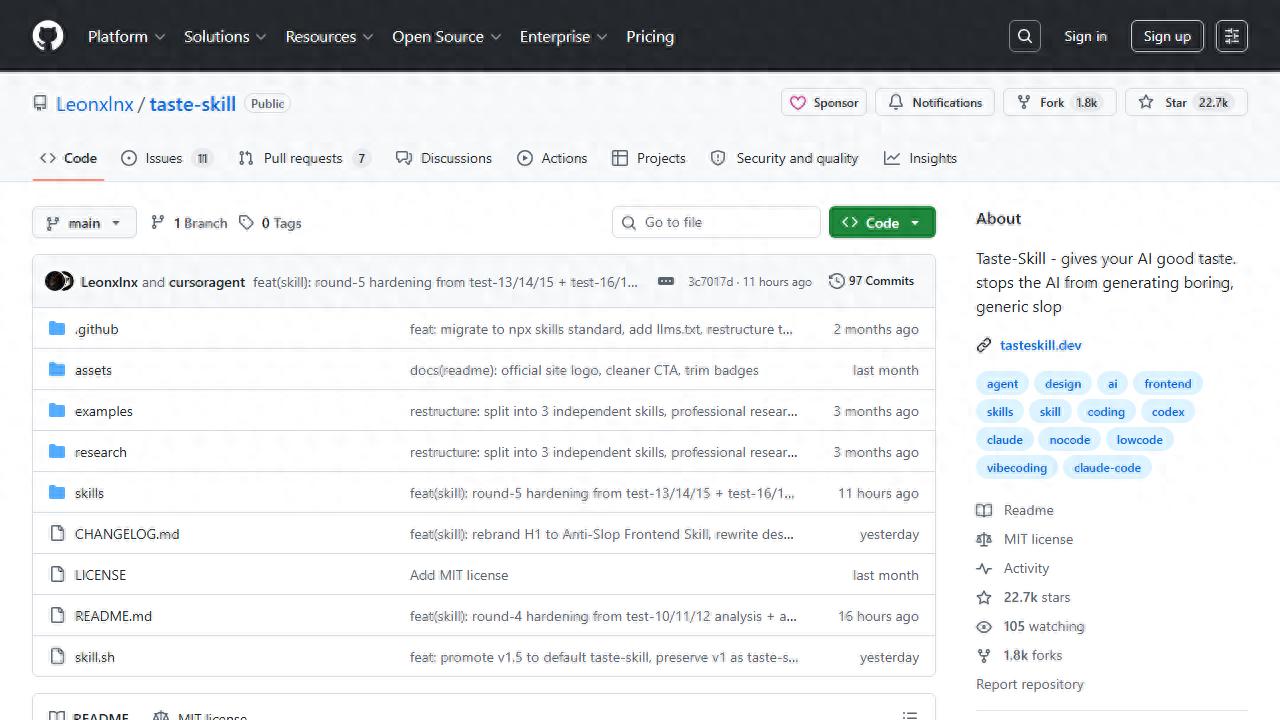Open the 3c7017d commit hash link
The width and height of the screenshot is (1280, 720).
710,282
